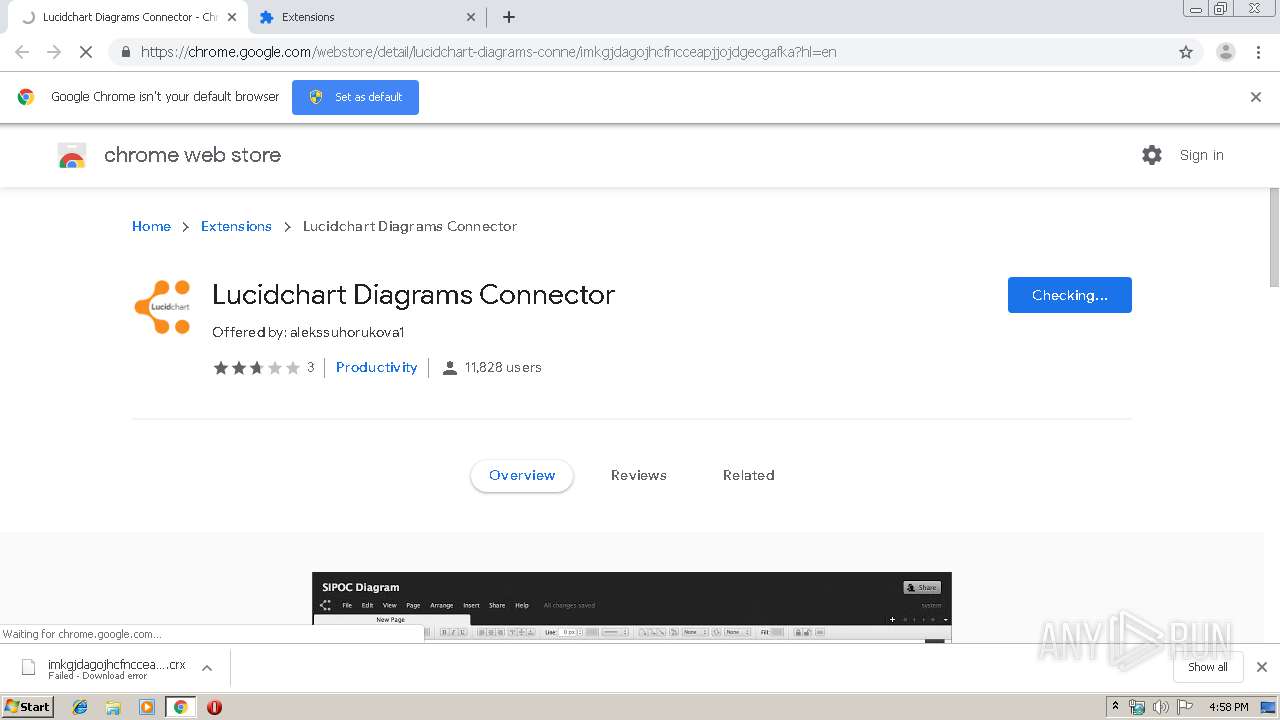Go to Home breadcrumb link
This screenshot has height=720, width=1280.
151,226
